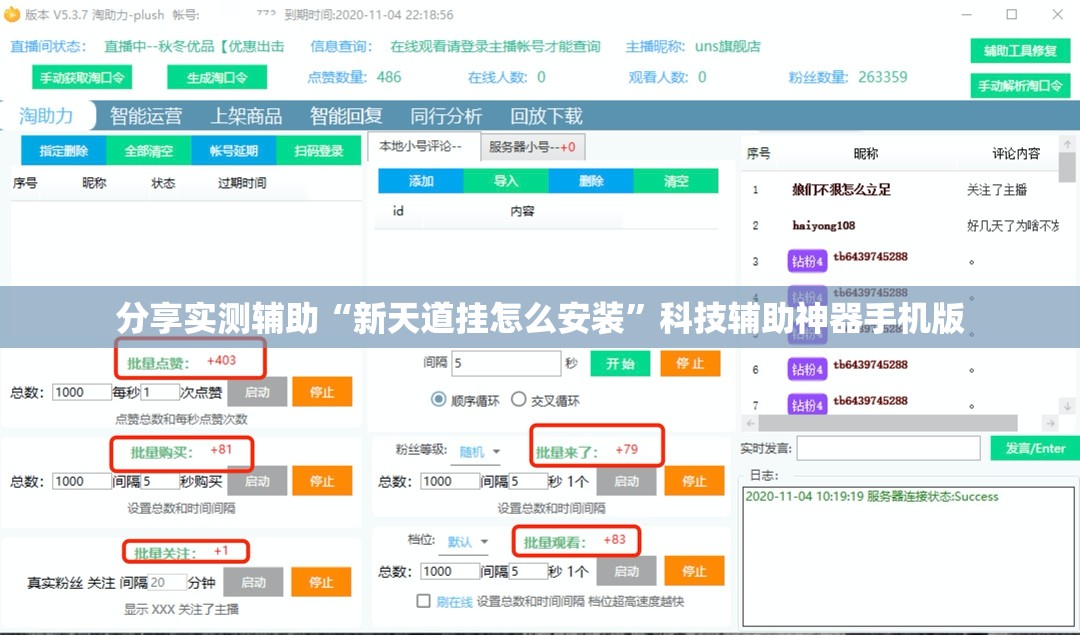Click the 发言/Enter send button
The height and width of the screenshot is (635, 1080).
[x=1035, y=448]
